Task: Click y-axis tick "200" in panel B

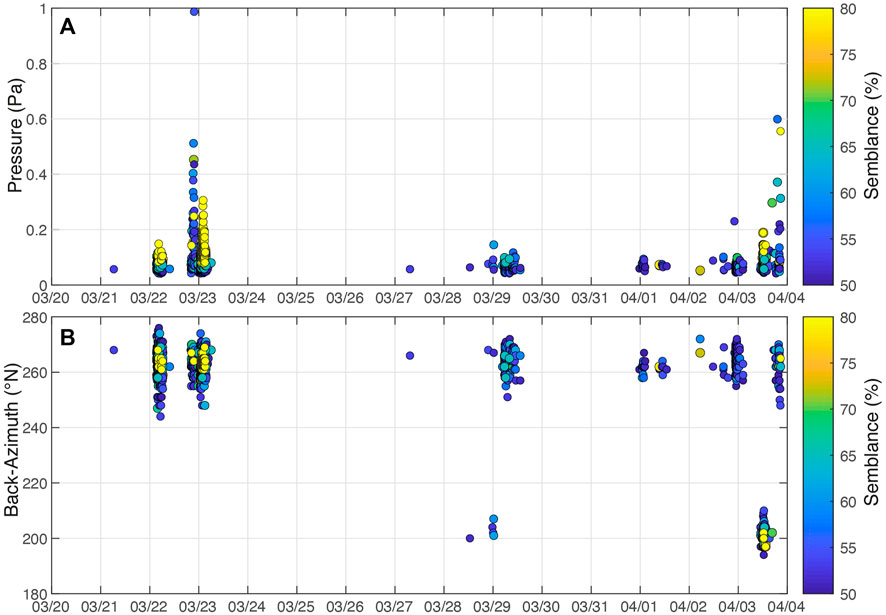Action: pyautogui.click(x=33, y=539)
